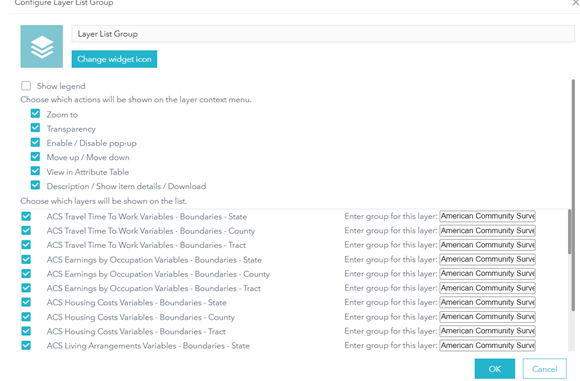This screenshot has width=580, height=381.
Task: Uncheck ACS Housing Costs - County layer
Action: pyautogui.click(x=26, y=317)
